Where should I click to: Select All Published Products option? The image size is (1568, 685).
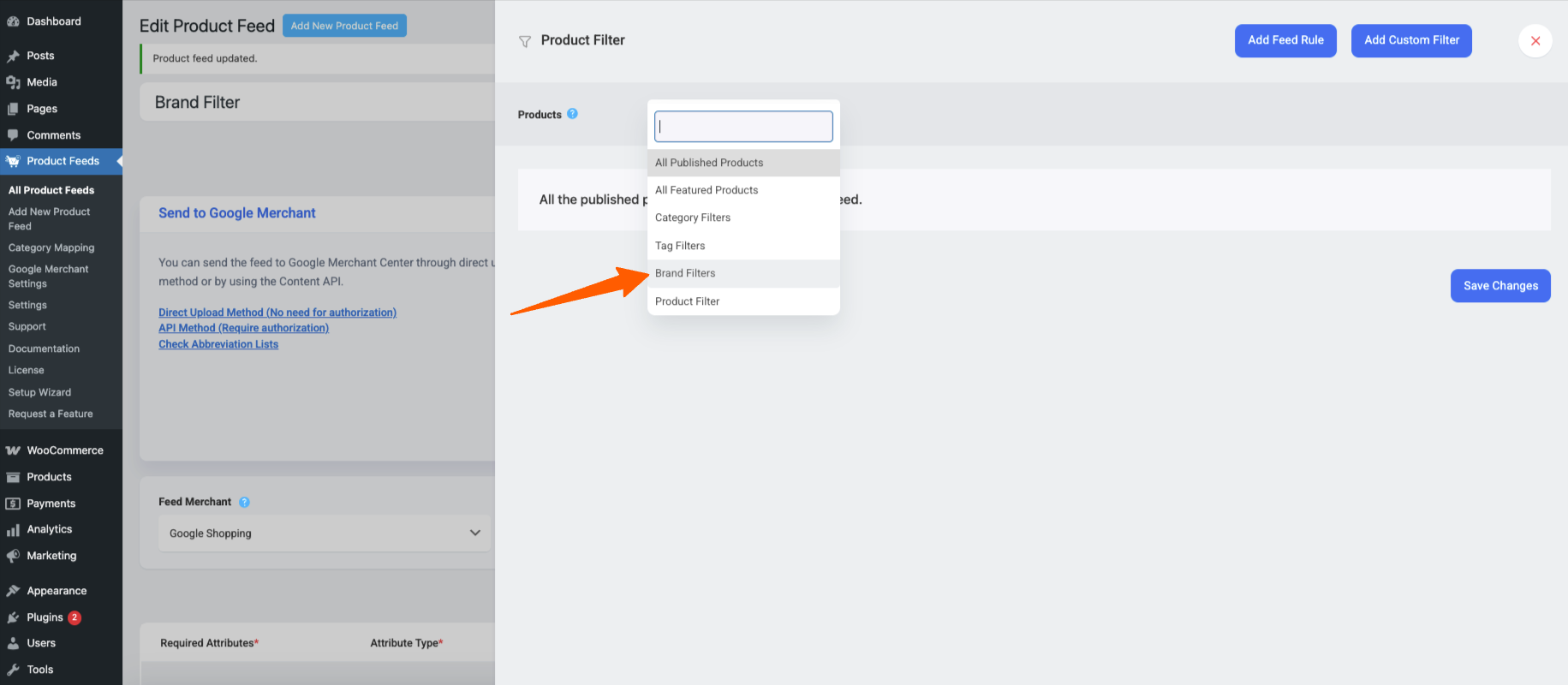(x=743, y=163)
